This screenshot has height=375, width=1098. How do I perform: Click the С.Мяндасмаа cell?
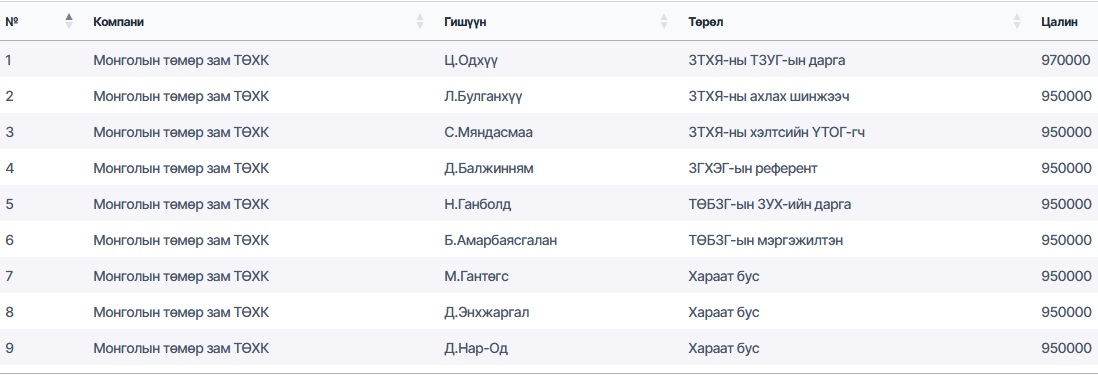point(488,132)
